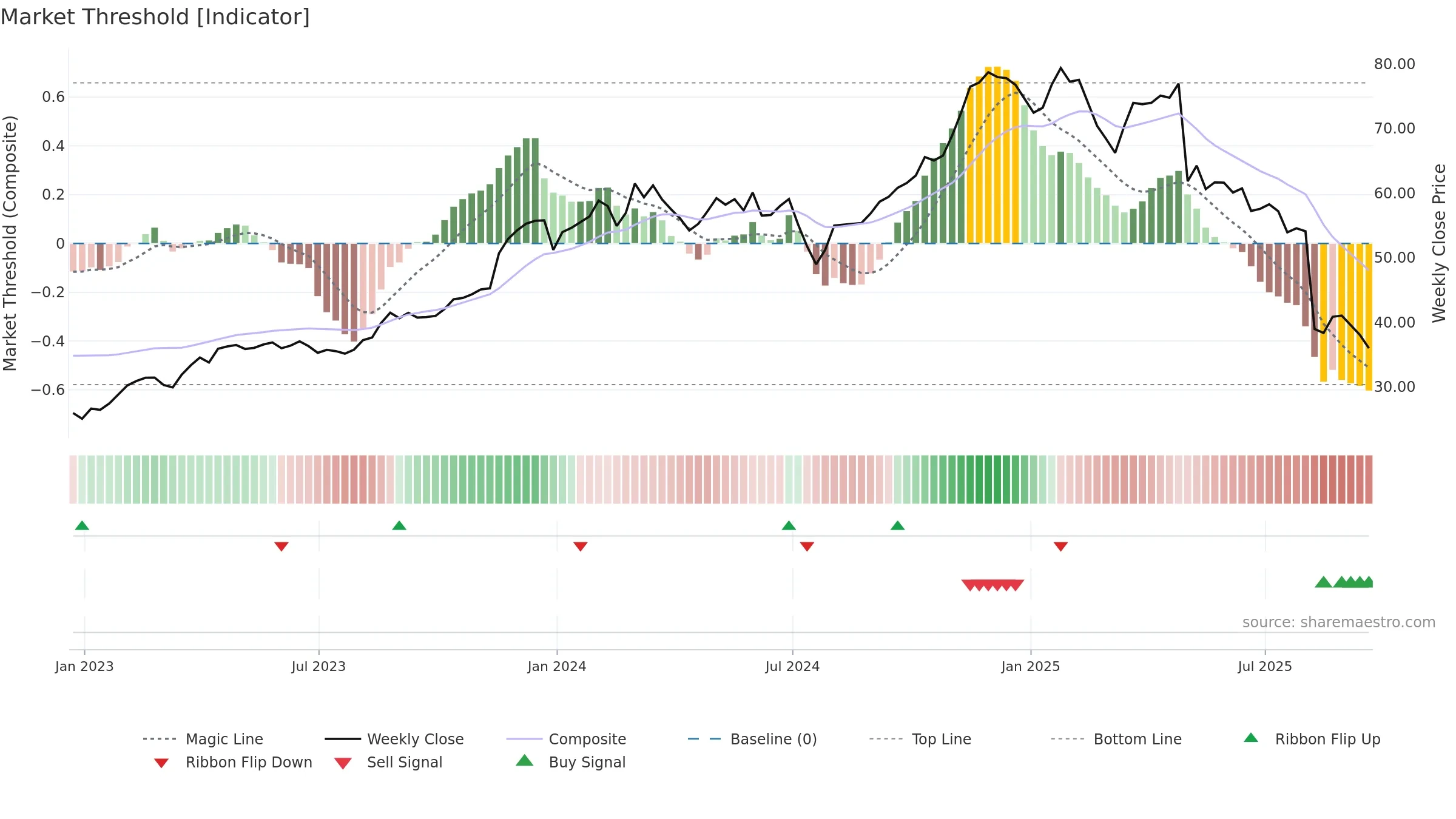This screenshot has width=1456, height=819.
Task: Click the 0.6 composite axis label
Action: tap(53, 97)
